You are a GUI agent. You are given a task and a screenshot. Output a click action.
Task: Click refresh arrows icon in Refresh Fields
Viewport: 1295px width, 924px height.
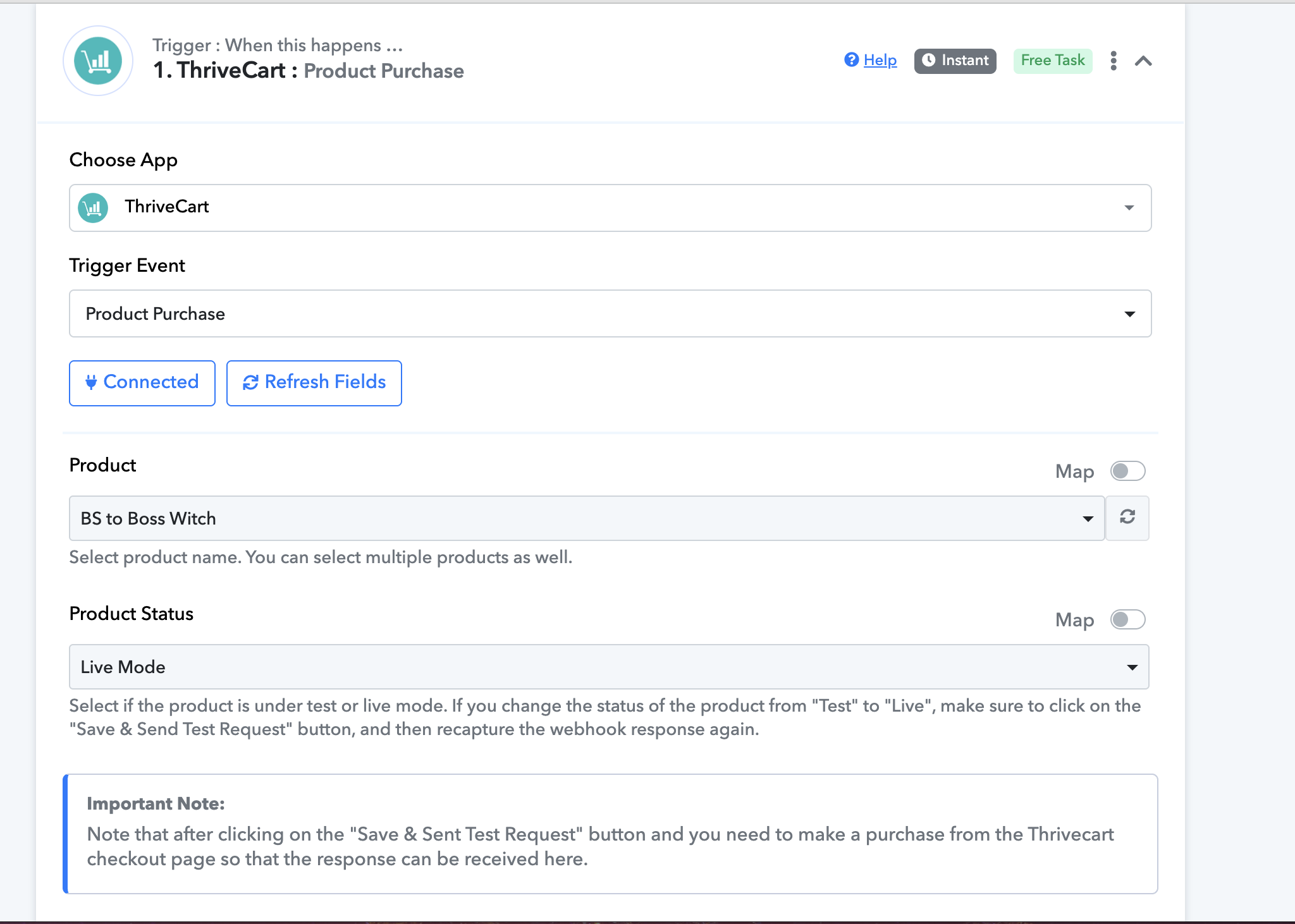(250, 382)
